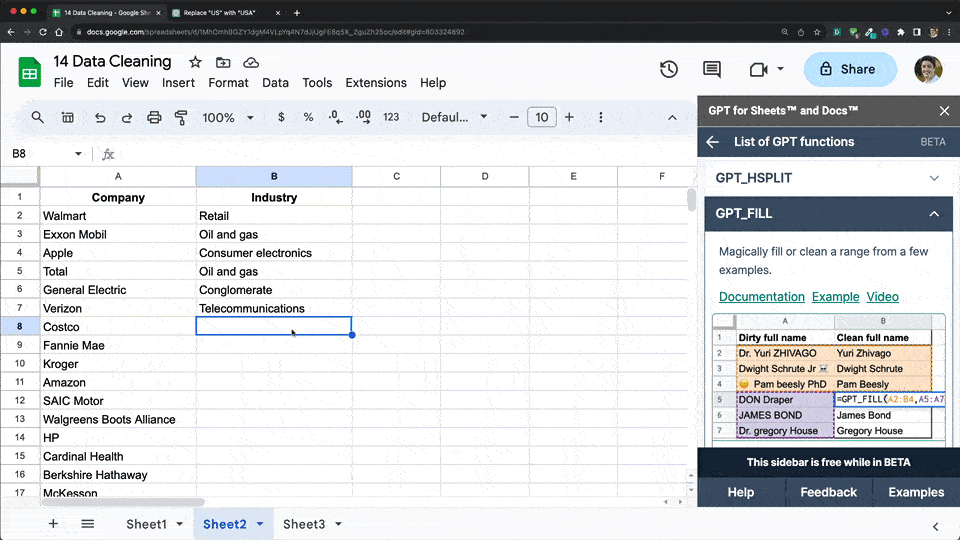Go to Google Sheets home via logo
This screenshot has height=540, width=960.
29,72
